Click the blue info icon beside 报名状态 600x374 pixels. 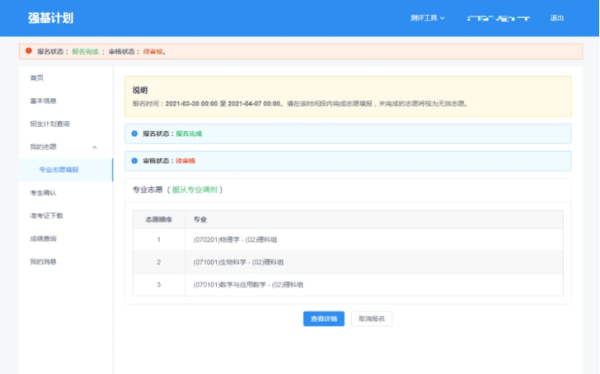134,134
